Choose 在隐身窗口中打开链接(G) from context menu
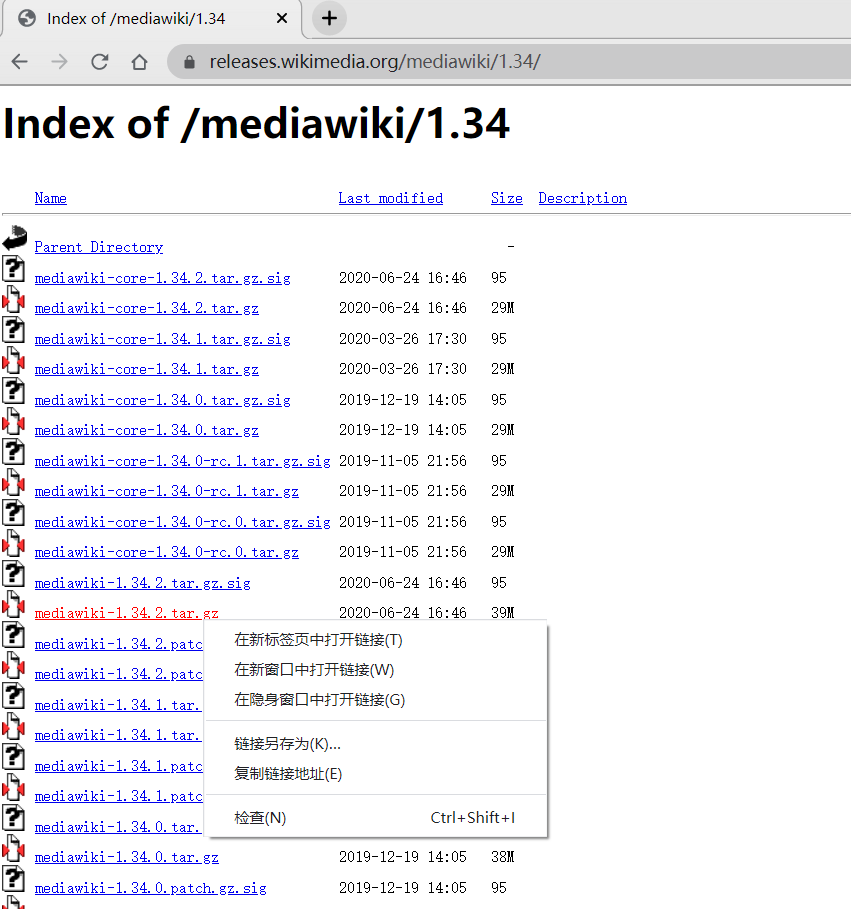851x909 pixels. pyautogui.click(x=376, y=700)
